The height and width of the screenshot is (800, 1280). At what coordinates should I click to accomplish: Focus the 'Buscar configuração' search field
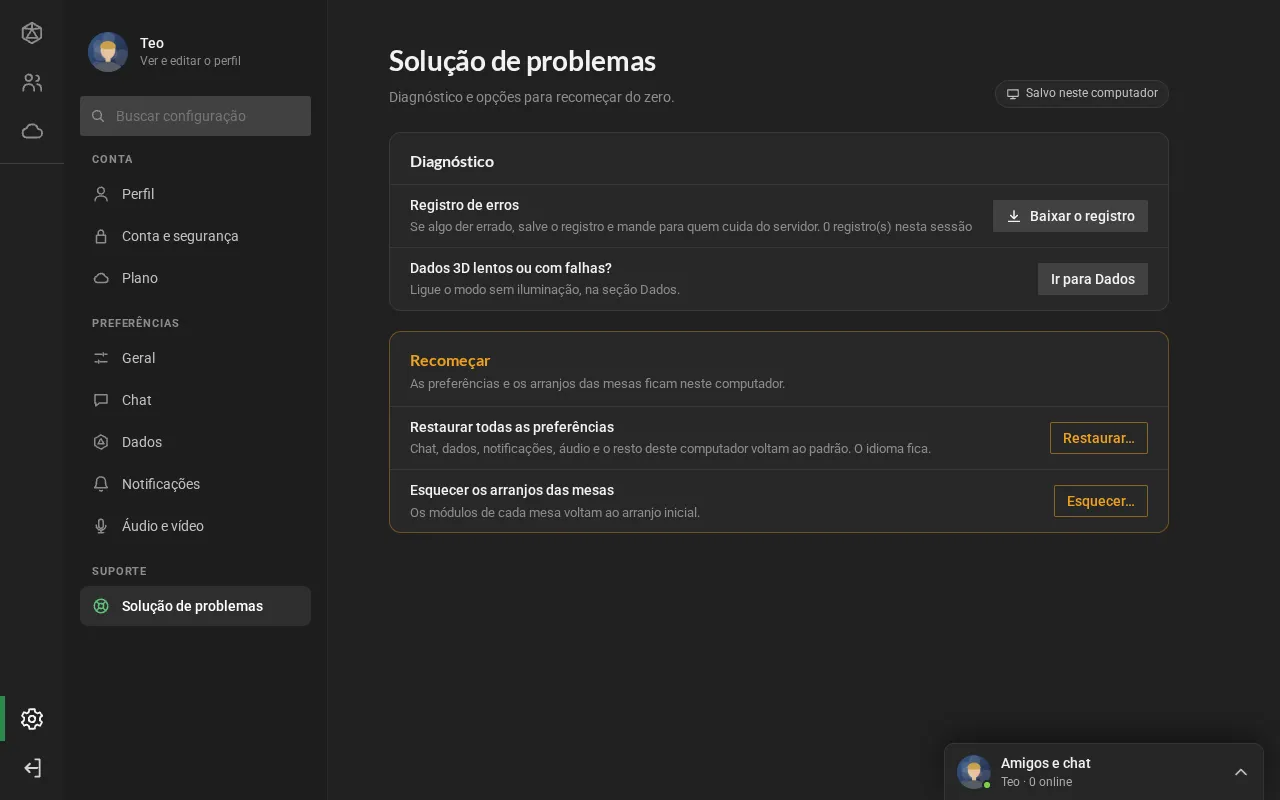195,116
